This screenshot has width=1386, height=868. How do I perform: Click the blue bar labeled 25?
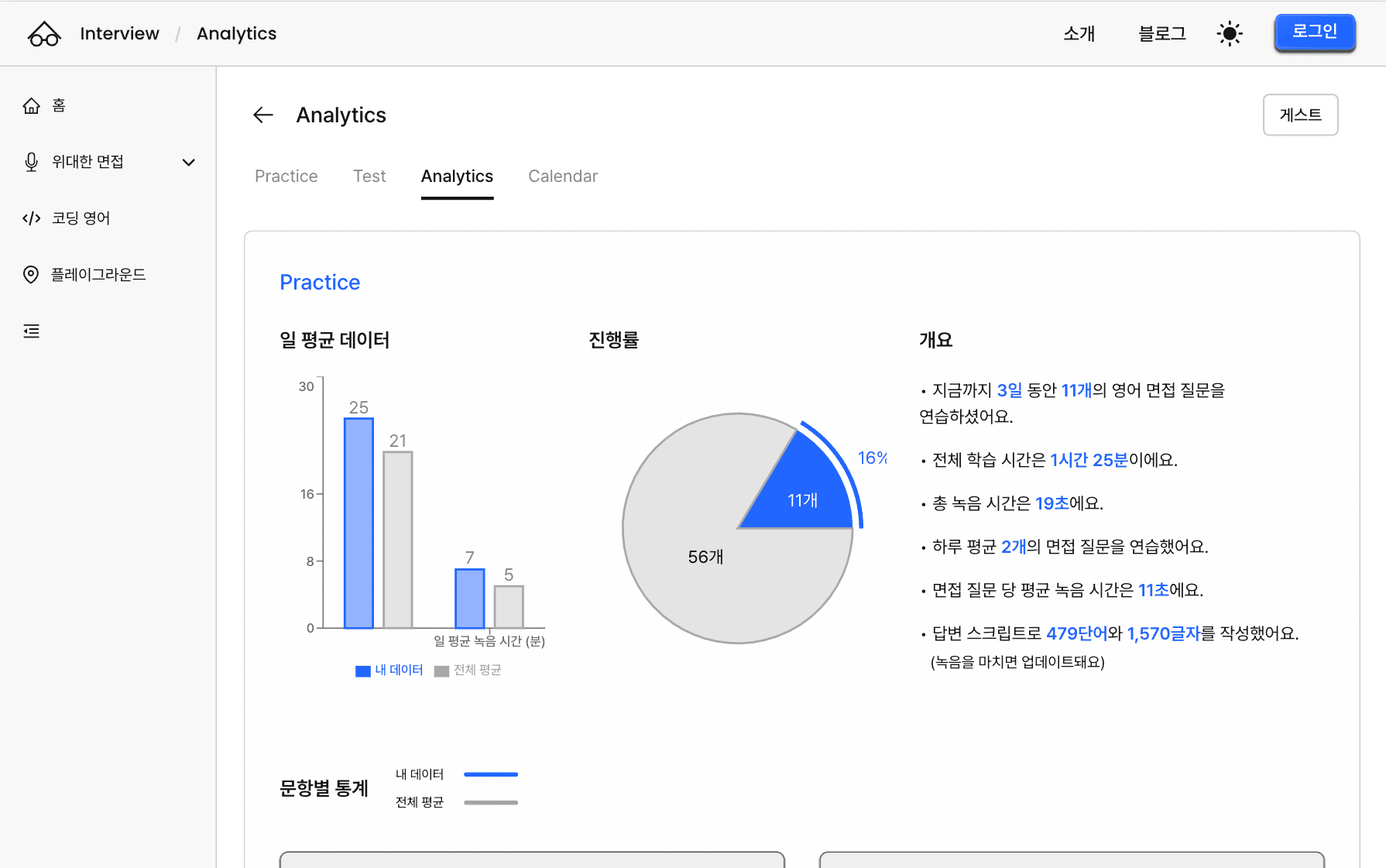(x=359, y=523)
